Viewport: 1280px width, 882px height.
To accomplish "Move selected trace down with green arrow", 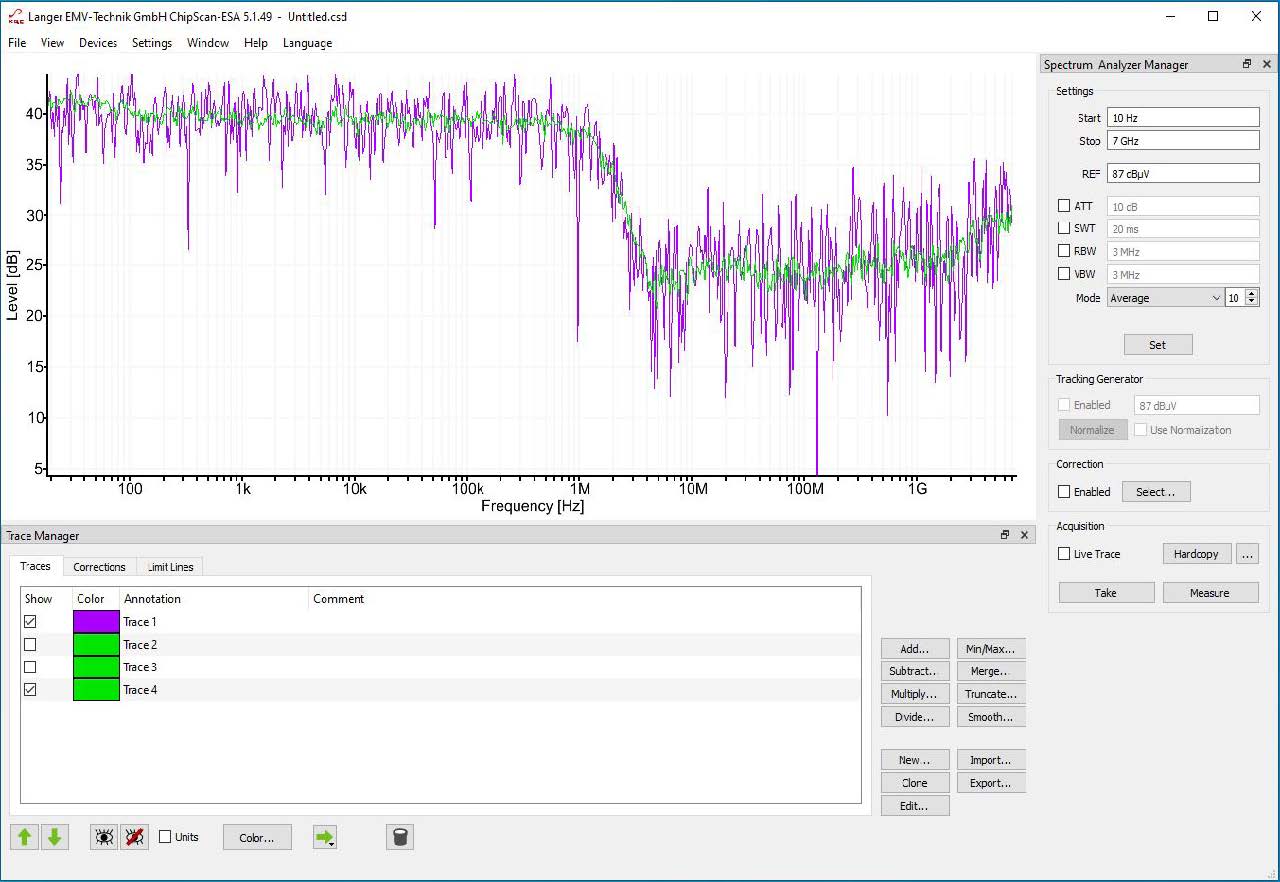I will pos(56,837).
